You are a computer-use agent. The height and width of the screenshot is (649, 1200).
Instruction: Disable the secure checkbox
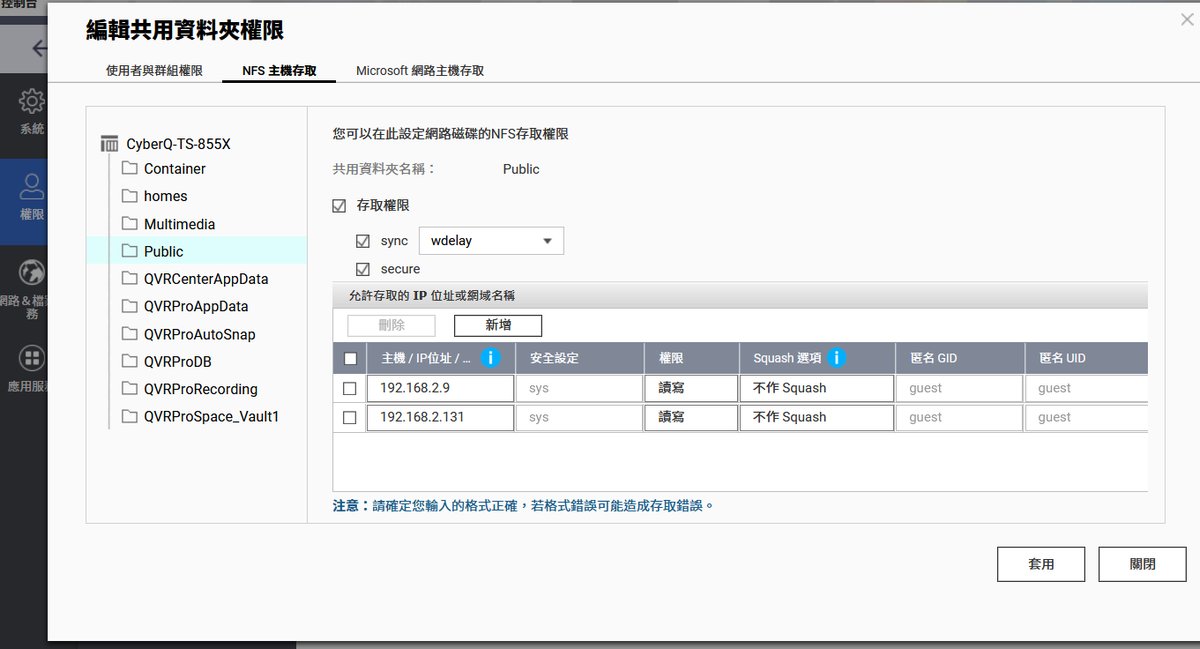click(363, 269)
